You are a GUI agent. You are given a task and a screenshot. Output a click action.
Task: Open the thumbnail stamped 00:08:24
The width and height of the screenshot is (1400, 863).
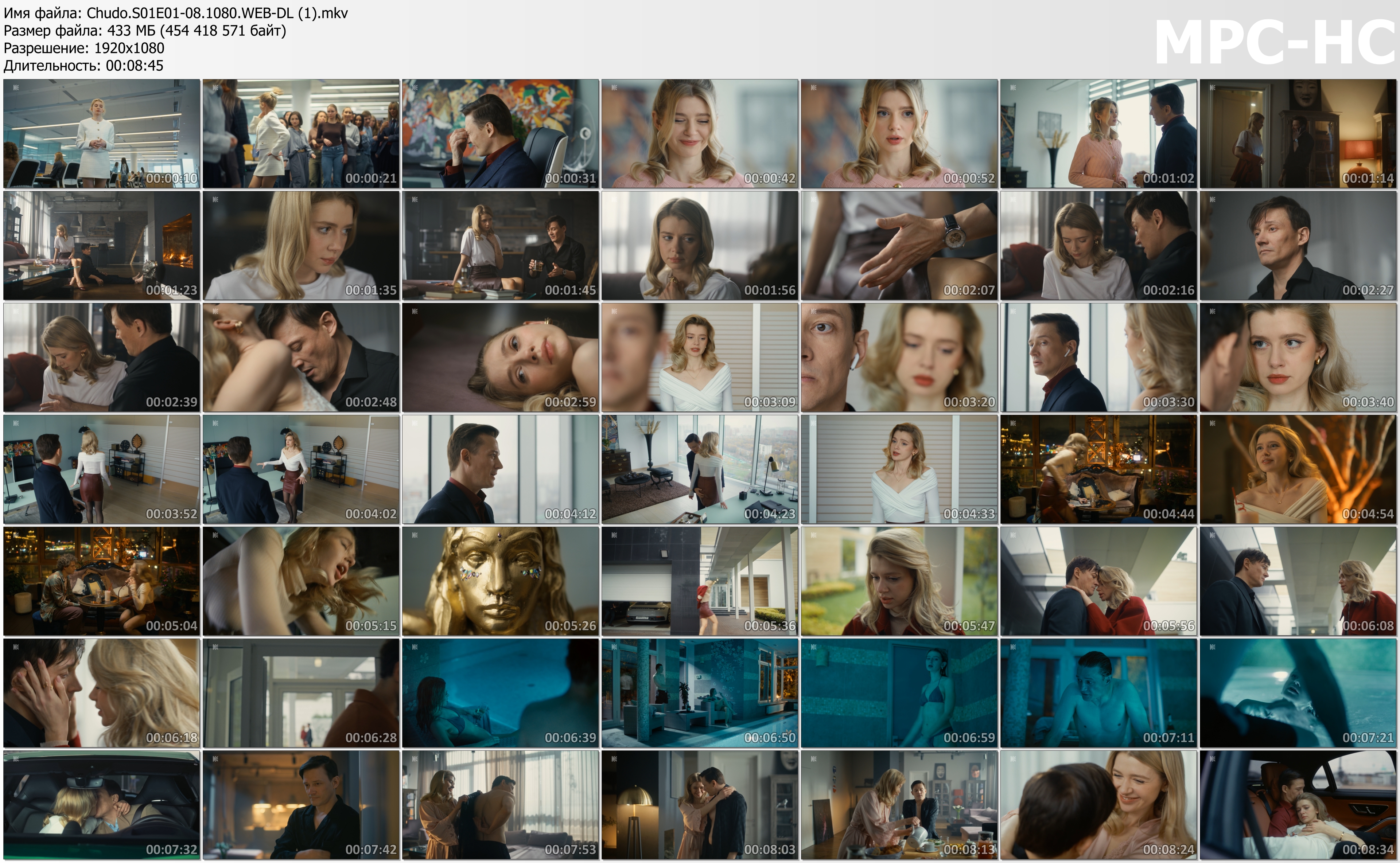[x=1098, y=805]
